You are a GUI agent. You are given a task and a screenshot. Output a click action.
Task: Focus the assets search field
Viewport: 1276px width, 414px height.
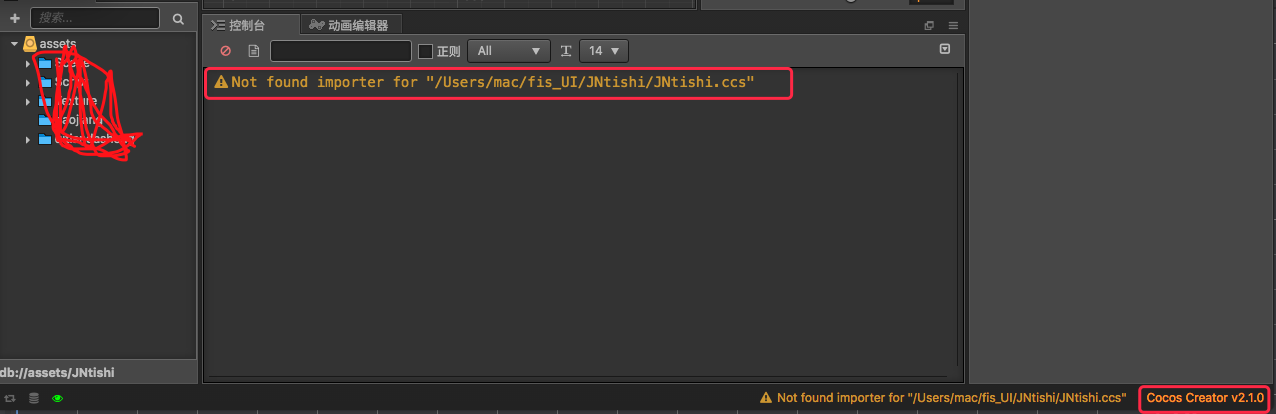(x=95, y=18)
